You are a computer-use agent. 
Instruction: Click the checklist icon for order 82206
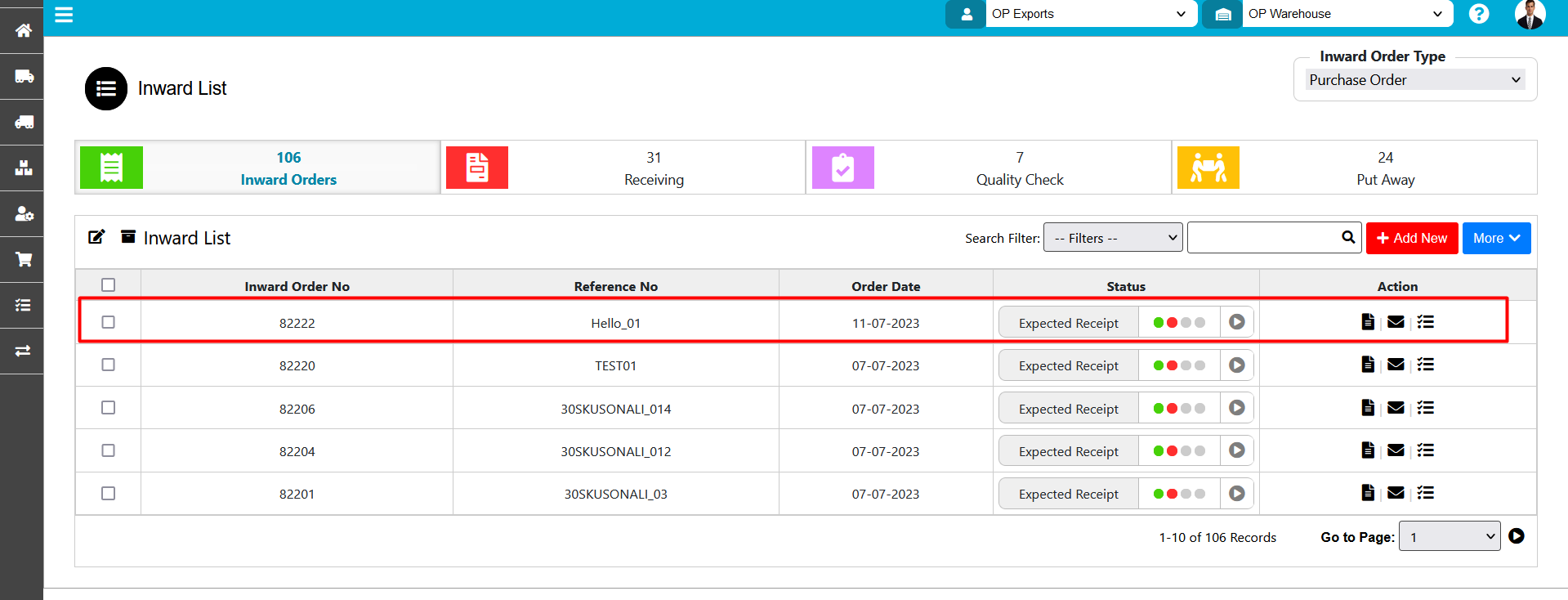(1425, 408)
